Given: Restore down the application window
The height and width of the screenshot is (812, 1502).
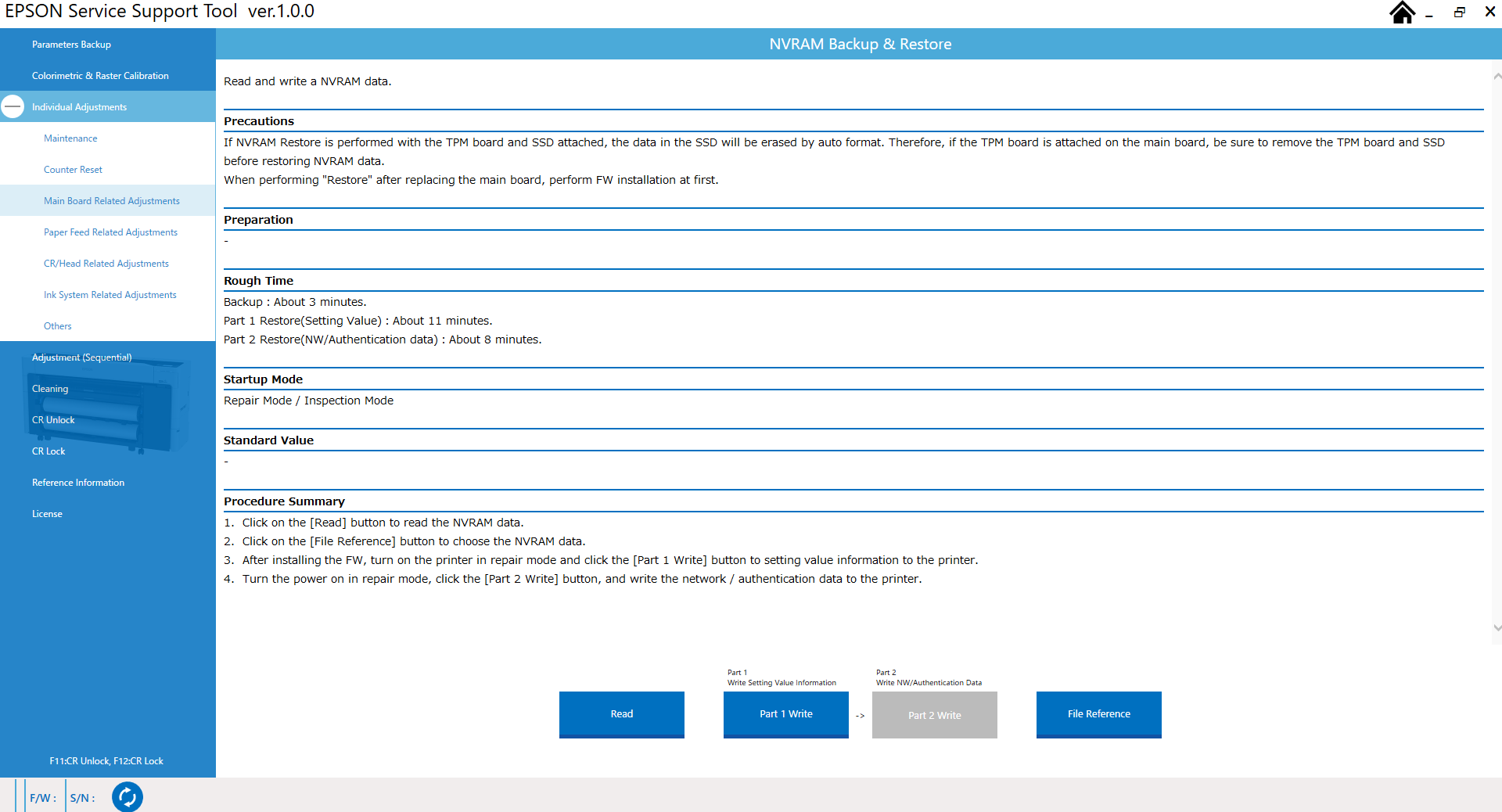Looking at the screenshot, I should 1460,13.
